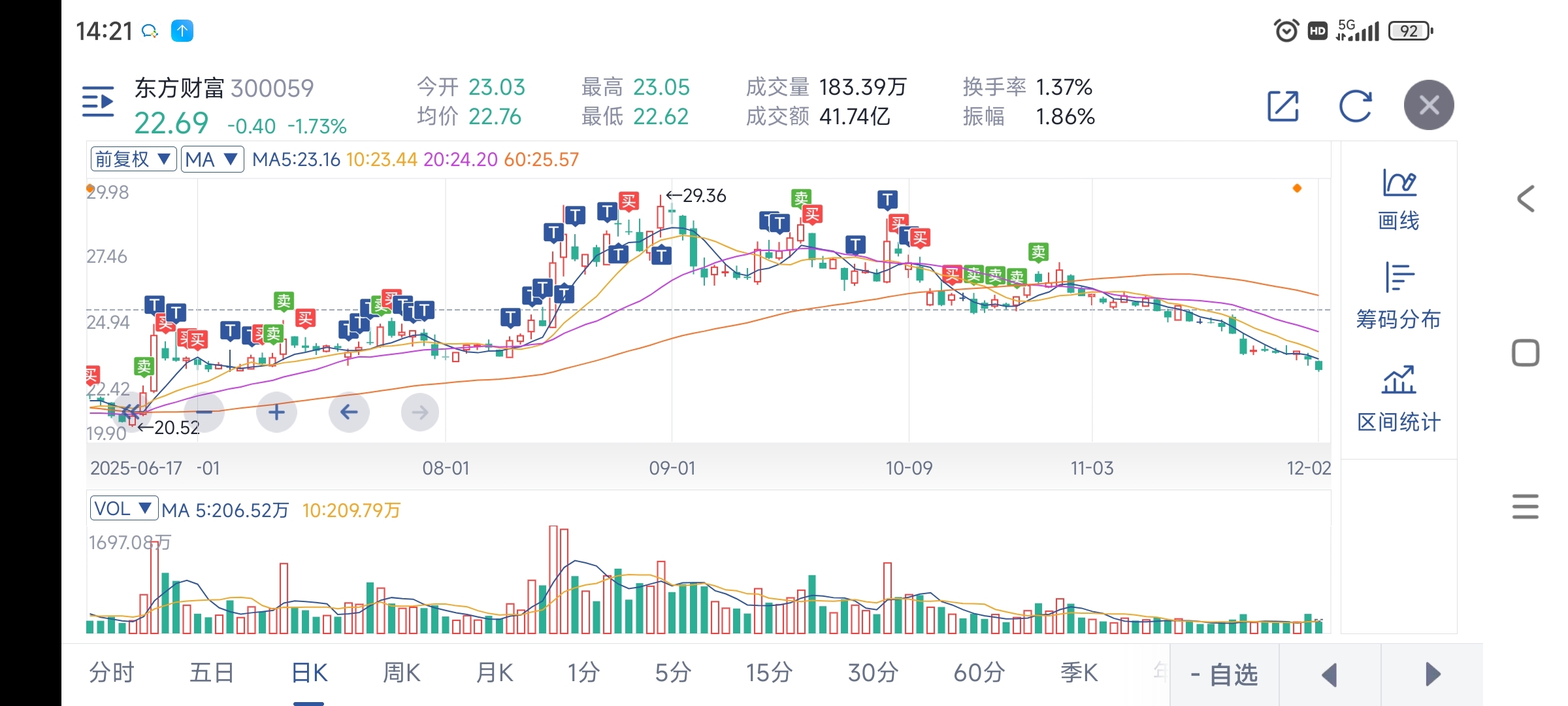1568x706 pixels.
Task: Tap the 29.36 high price marker
Action: [x=696, y=195]
